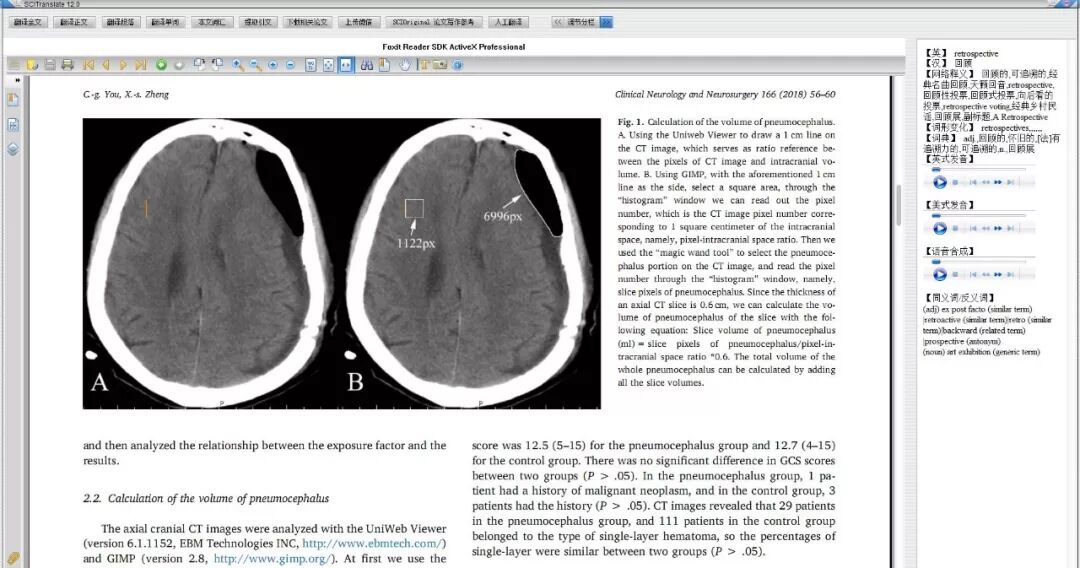Toggle fit width view
Image resolution: width=1080 pixels, height=568 pixels.
coord(346,65)
